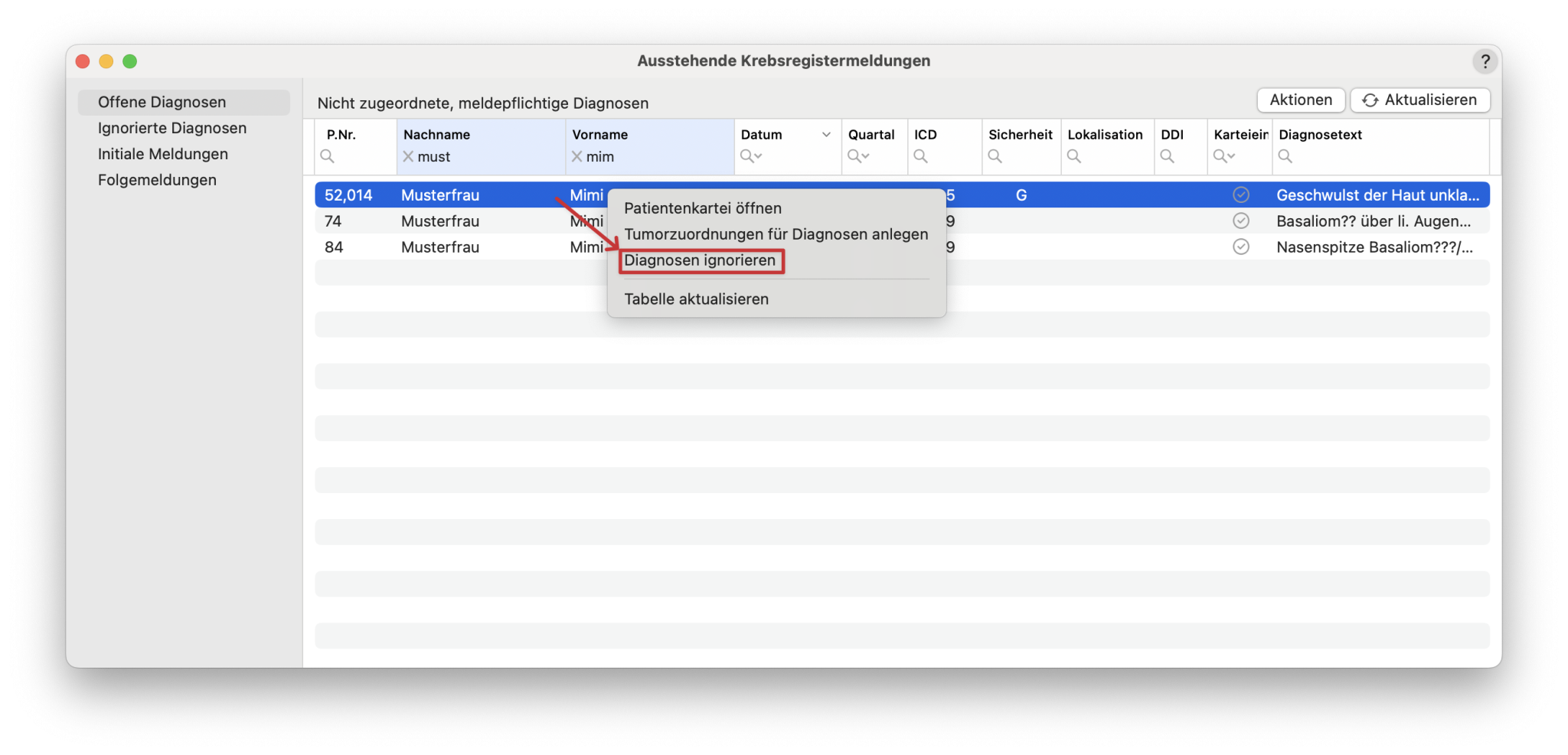Expand the Quartal search options
Image resolution: width=1568 pixels, height=755 pixels.
(x=859, y=156)
